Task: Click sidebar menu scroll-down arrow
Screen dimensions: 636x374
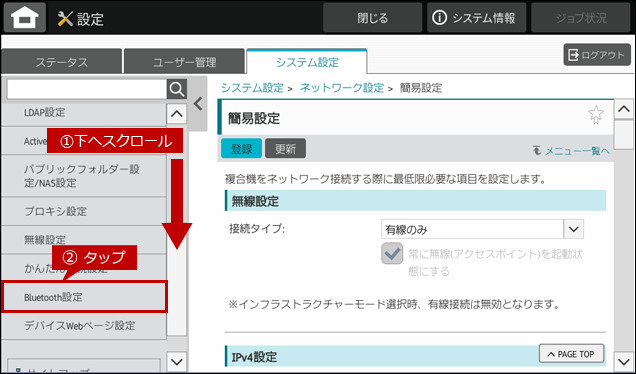Action: pyautogui.click(x=177, y=361)
